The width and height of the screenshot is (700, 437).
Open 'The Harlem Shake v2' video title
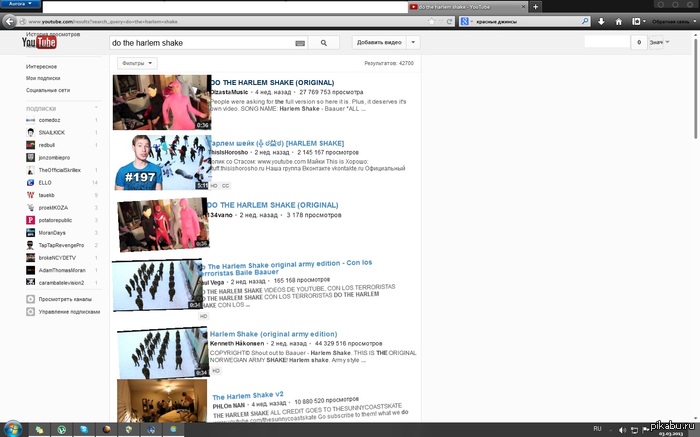coord(248,396)
